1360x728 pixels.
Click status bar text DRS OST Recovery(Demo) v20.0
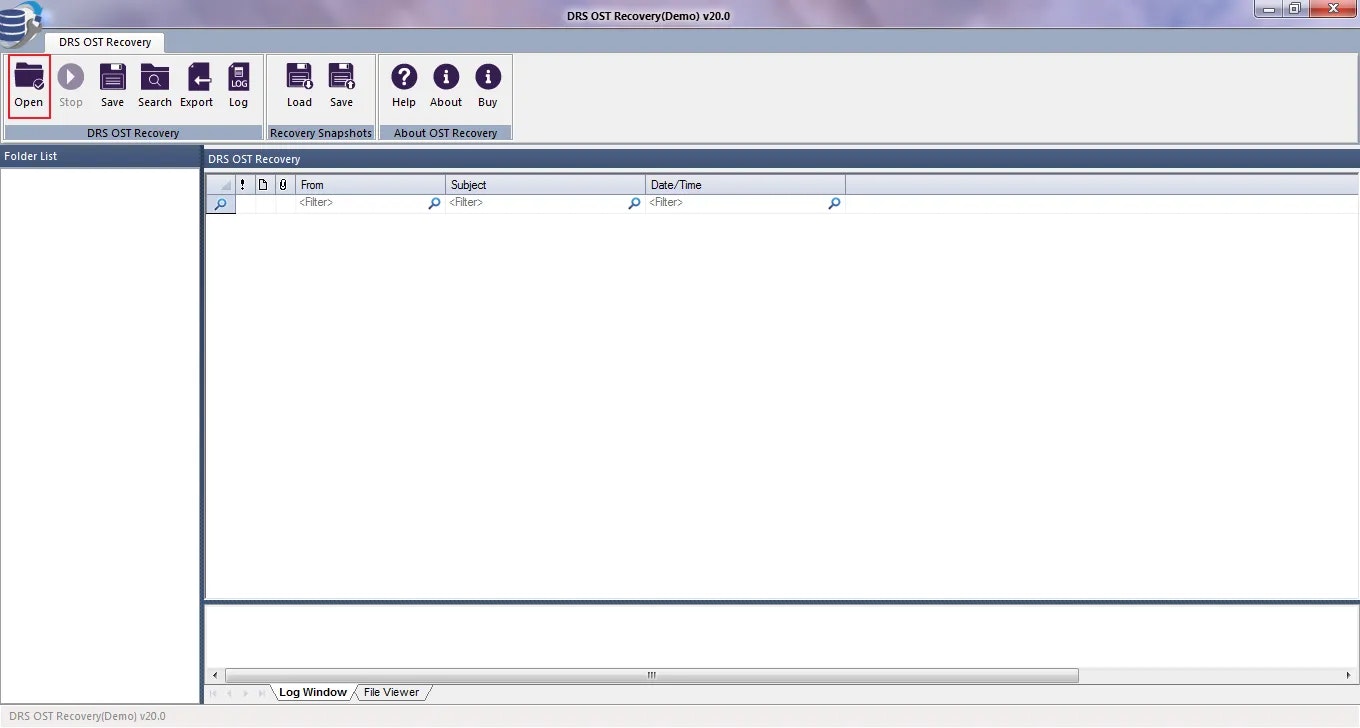coord(86,716)
